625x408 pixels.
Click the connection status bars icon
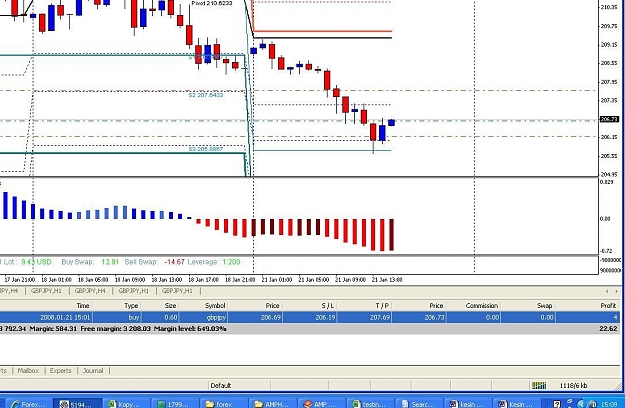pos(539,385)
